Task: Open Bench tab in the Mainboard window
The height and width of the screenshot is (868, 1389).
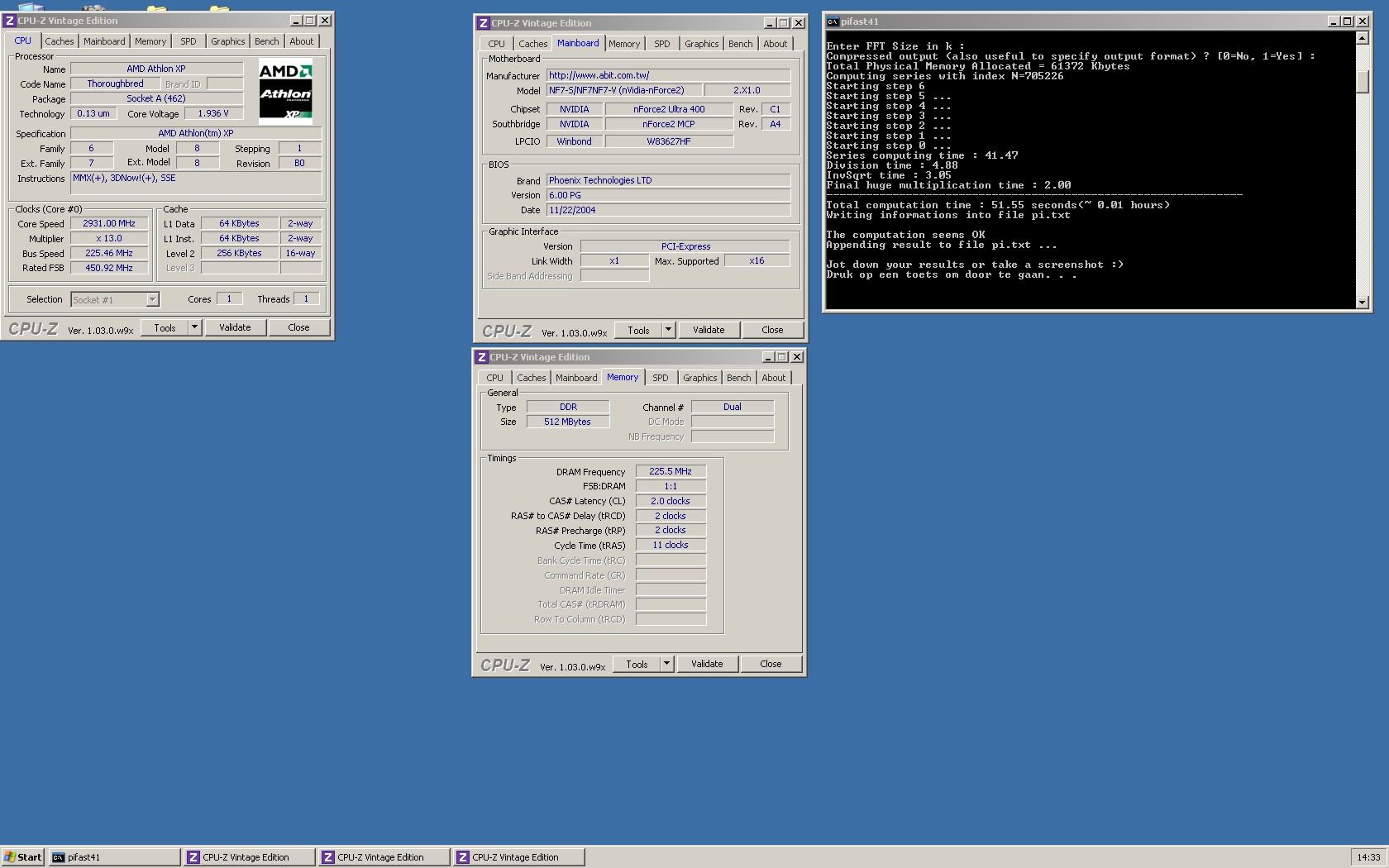Action: point(740,44)
